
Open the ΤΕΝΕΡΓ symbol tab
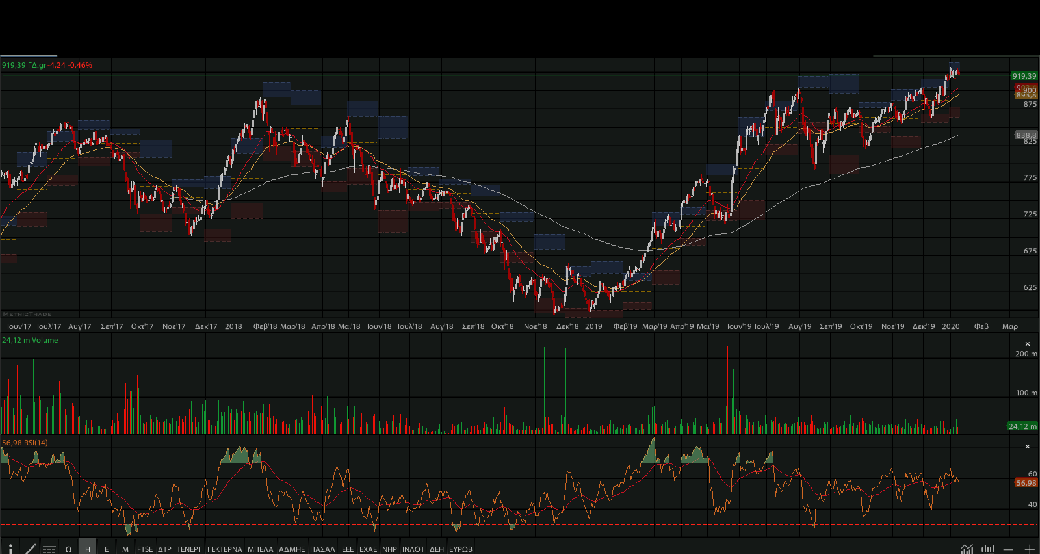point(189,548)
